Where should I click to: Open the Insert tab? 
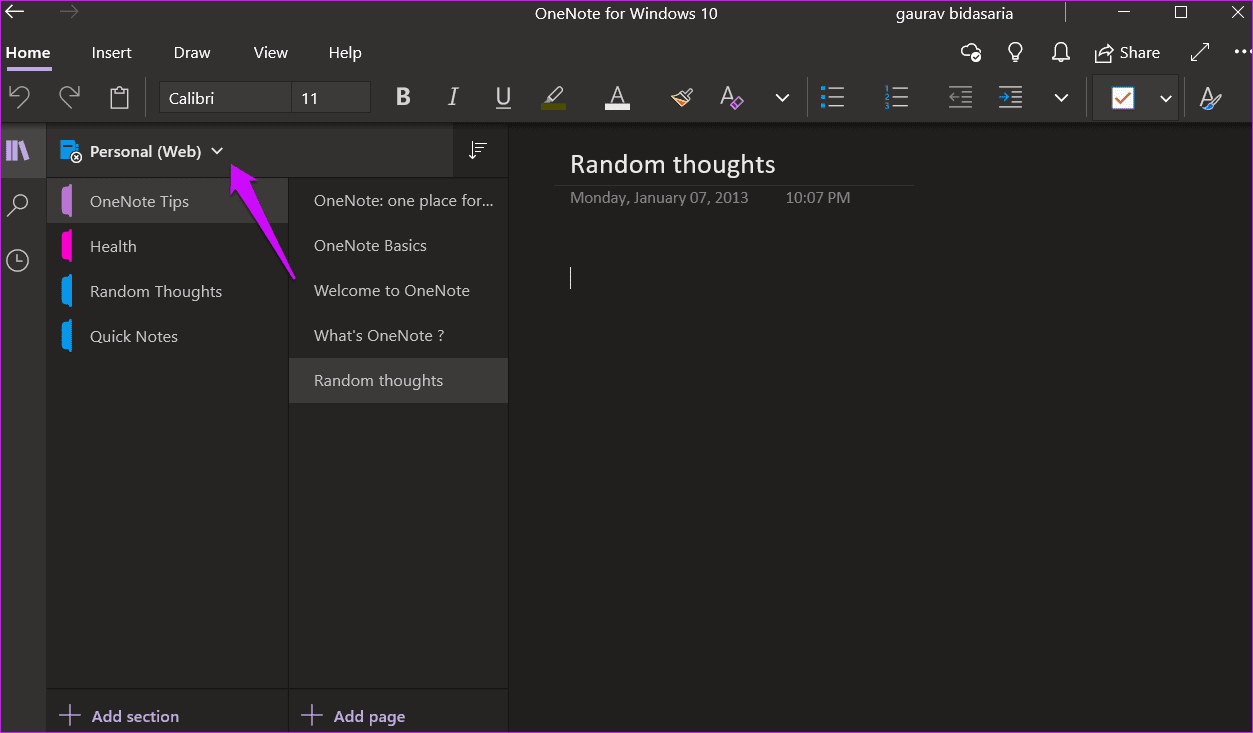pyautogui.click(x=111, y=53)
